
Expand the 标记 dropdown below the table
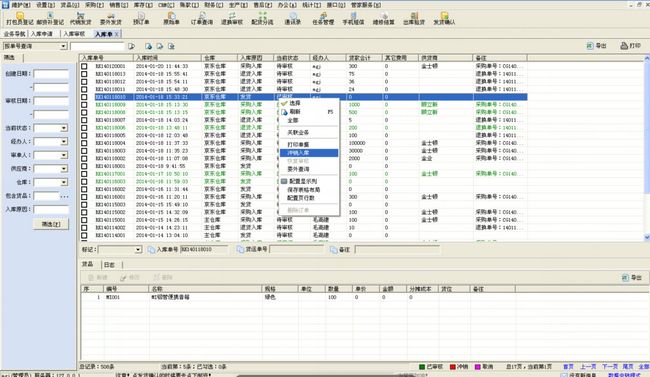click(x=138, y=250)
